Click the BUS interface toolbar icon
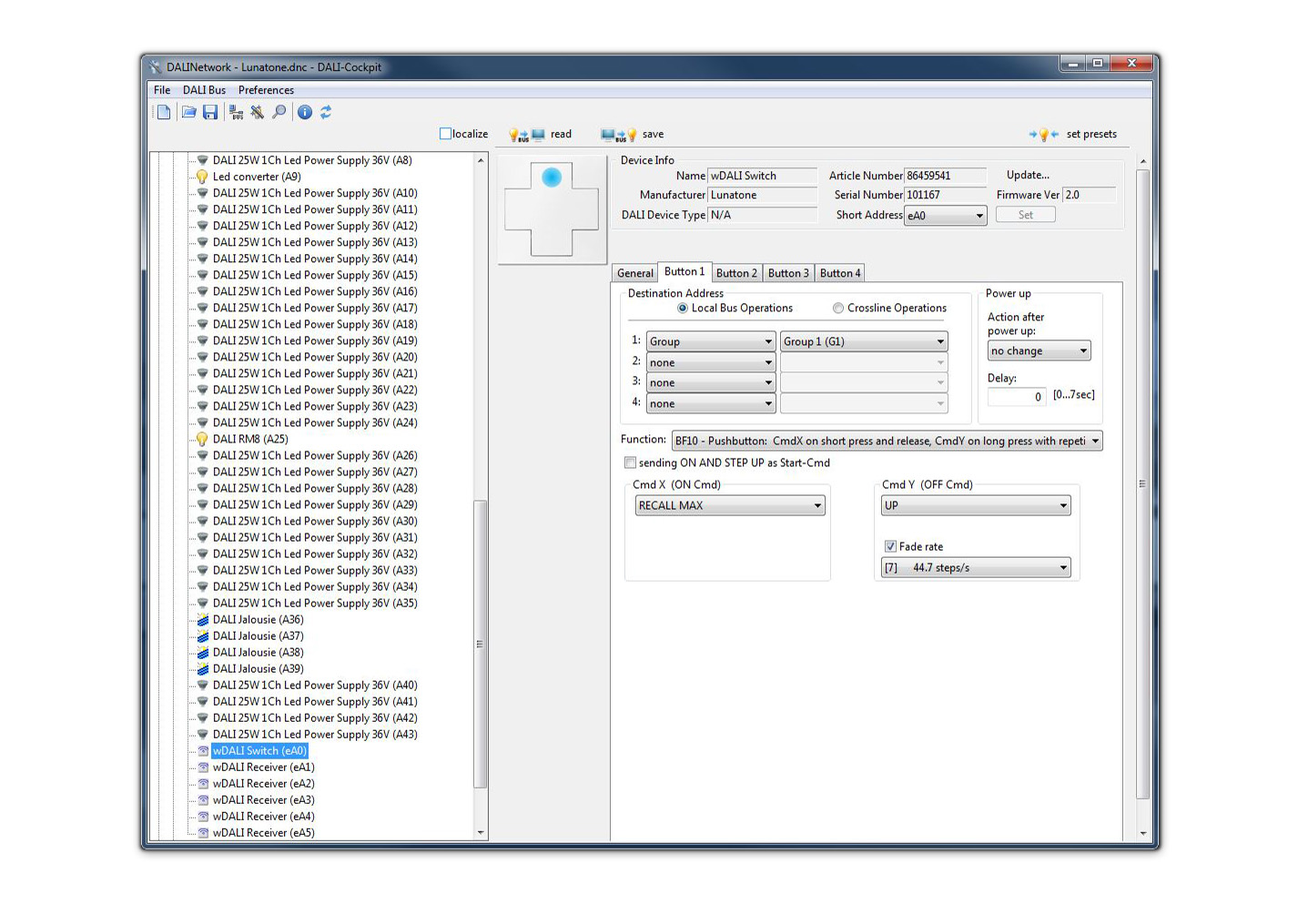 (237, 112)
